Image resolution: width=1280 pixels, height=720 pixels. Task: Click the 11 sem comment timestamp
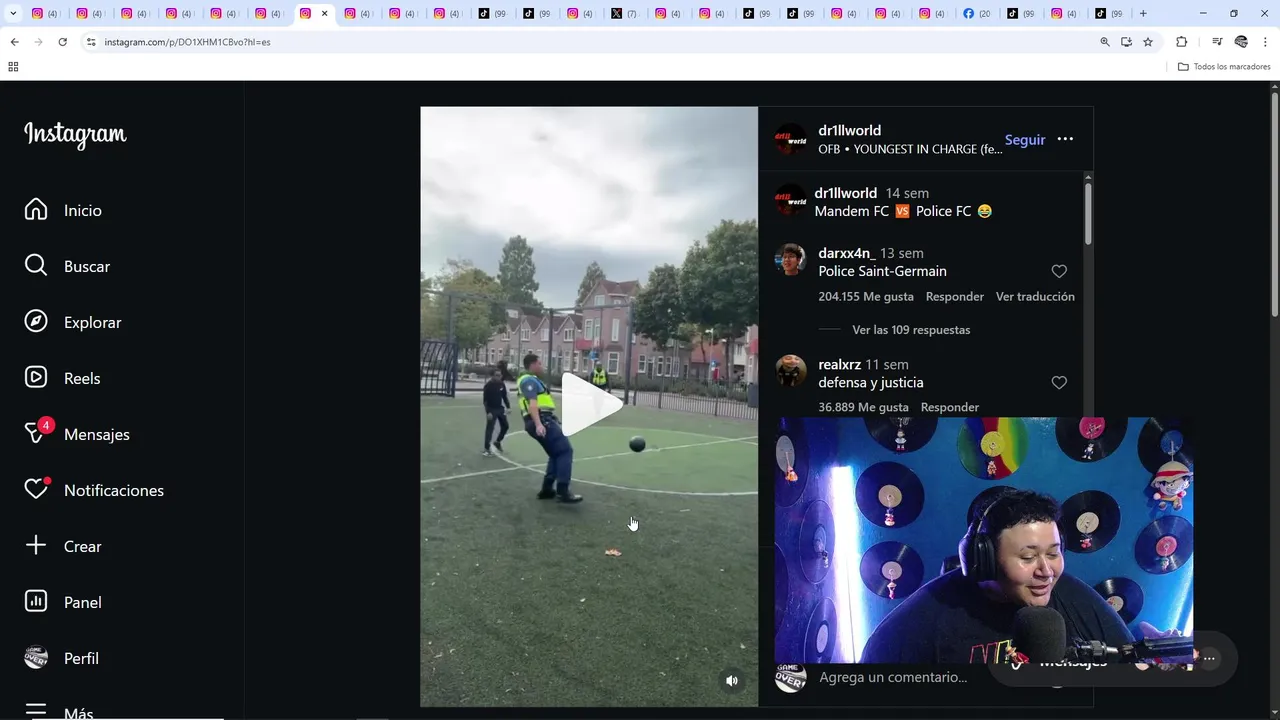click(x=887, y=364)
